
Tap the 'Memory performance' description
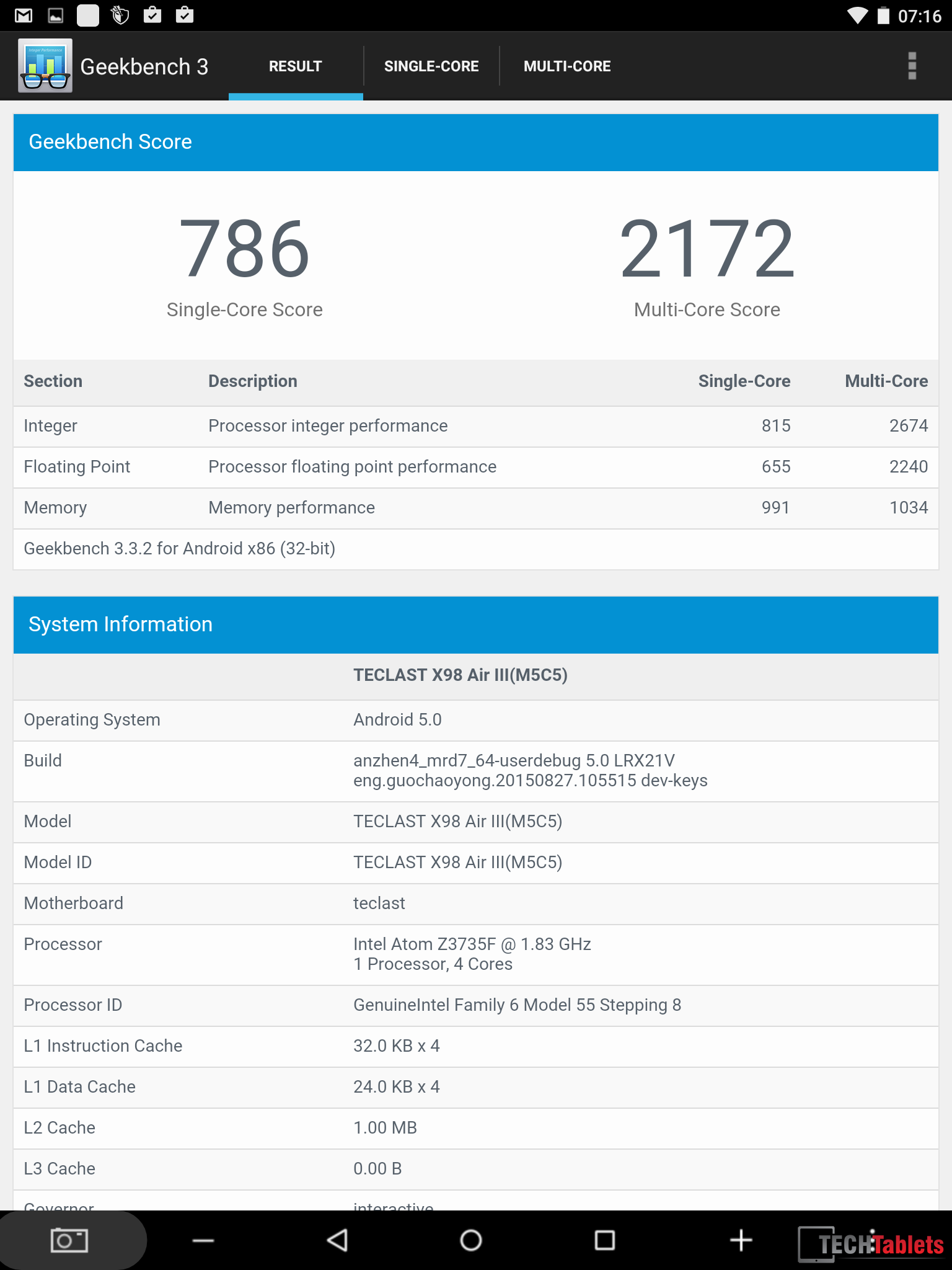[x=292, y=508]
